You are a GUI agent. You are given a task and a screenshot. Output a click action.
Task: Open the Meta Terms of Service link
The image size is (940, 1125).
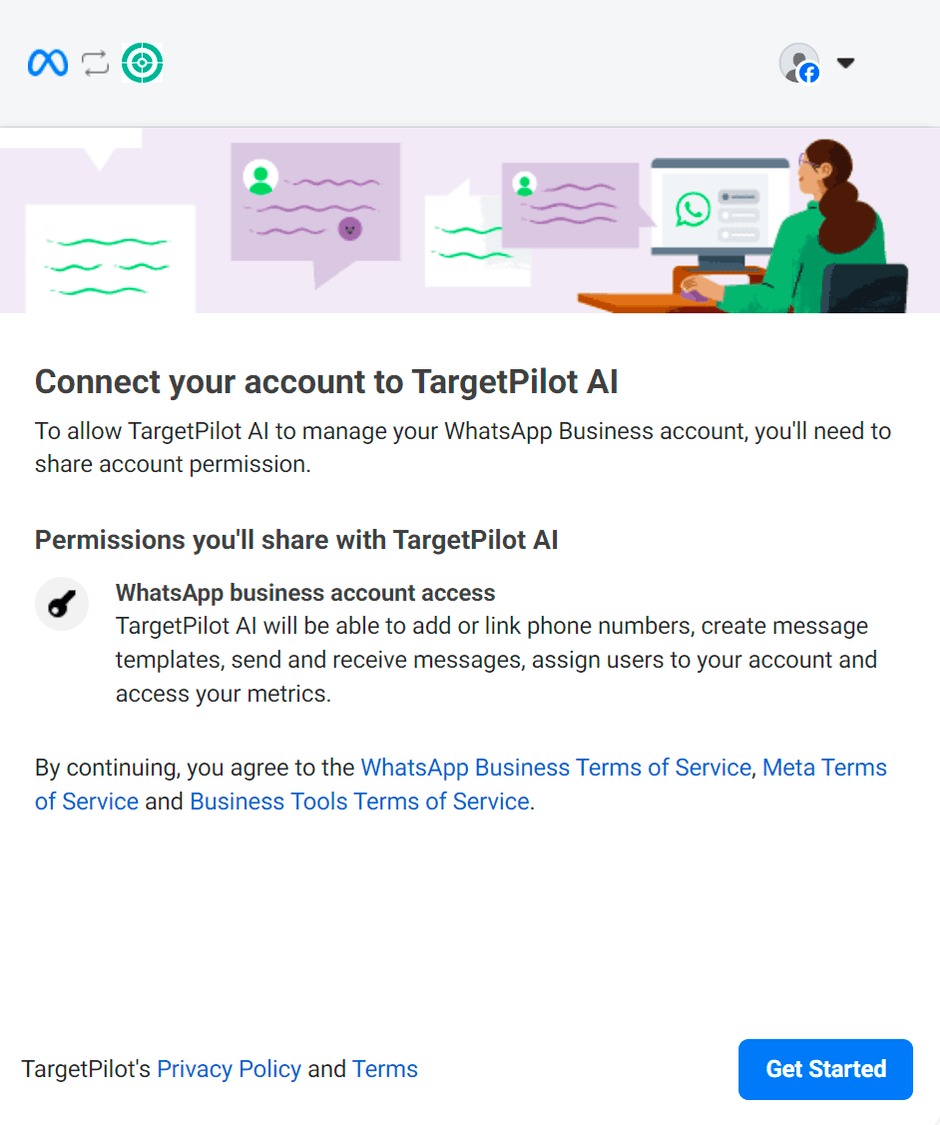click(461, 784)
